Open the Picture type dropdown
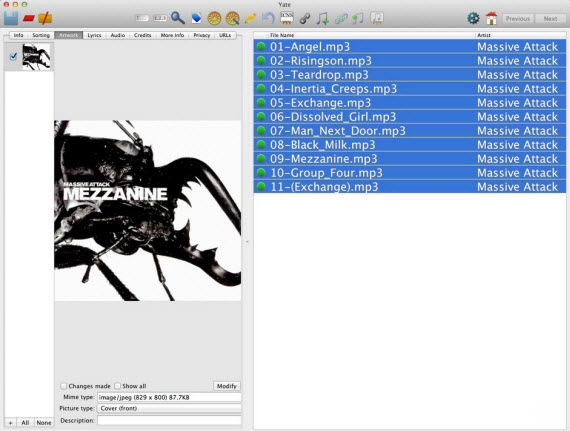The image size is (570, 431). pos(169,408)
